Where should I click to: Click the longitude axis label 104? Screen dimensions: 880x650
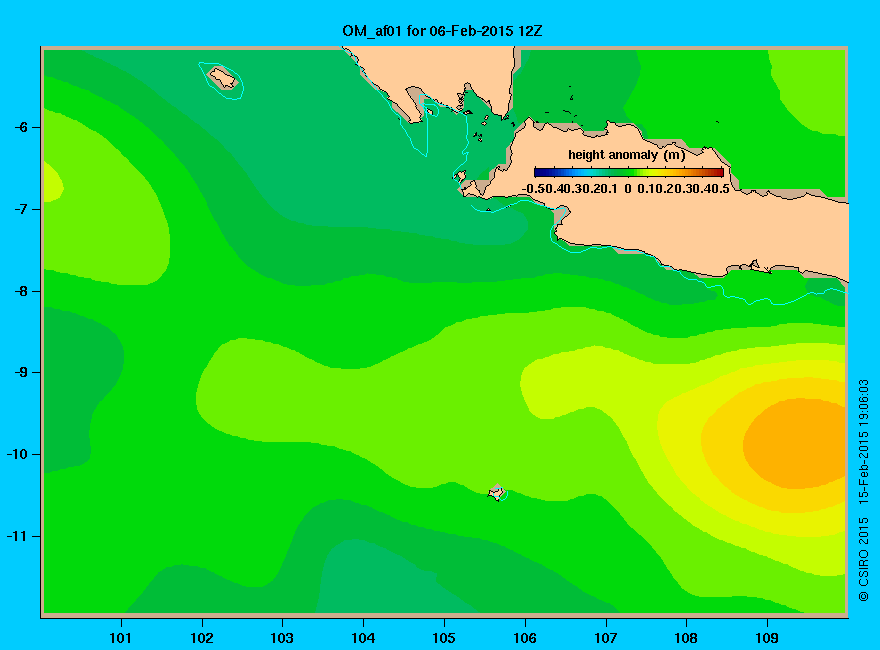[363, 638]
